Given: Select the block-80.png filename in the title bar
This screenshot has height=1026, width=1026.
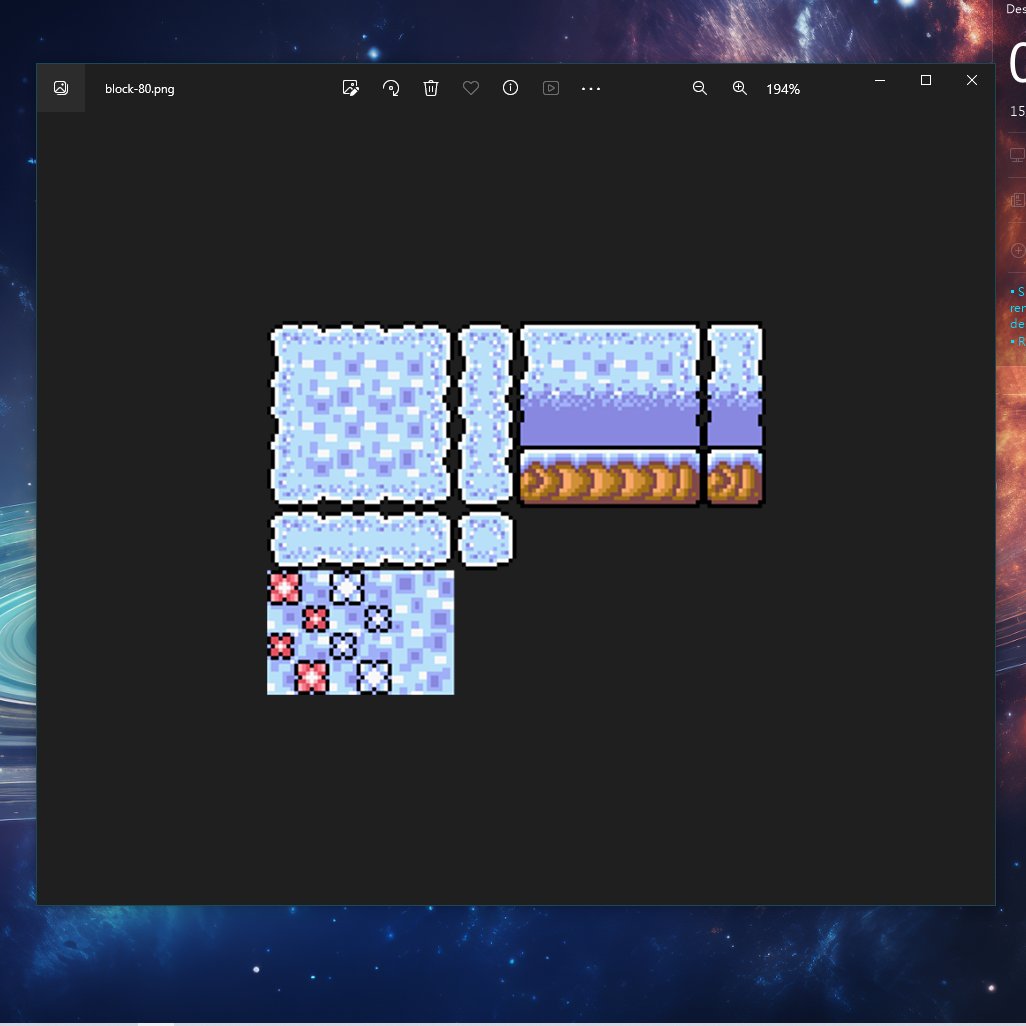Looking at the screenshot, I should pyautogui.click(x=140, y=88).
